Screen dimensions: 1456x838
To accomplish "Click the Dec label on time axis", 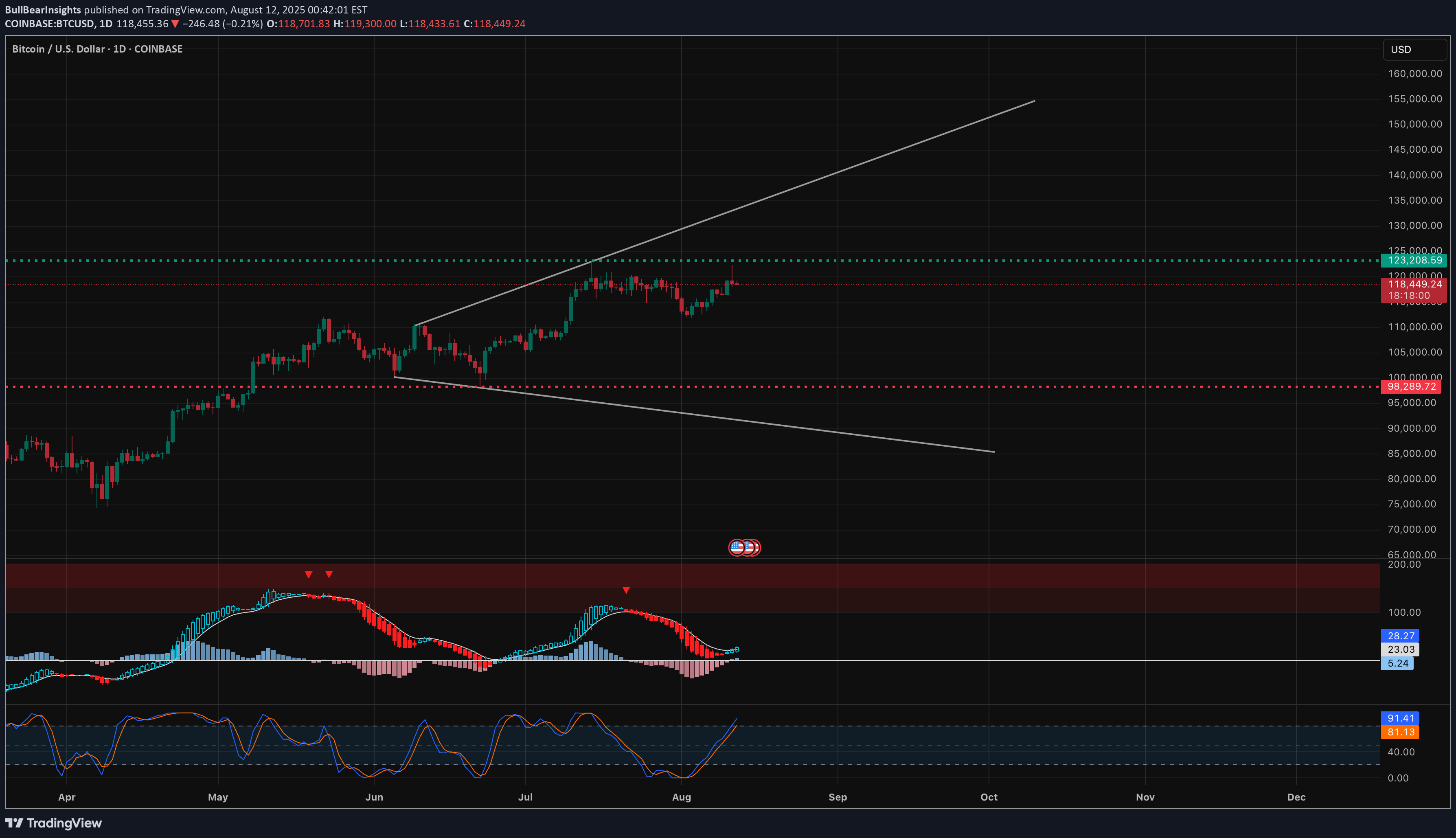I will tap(1296, 797).
